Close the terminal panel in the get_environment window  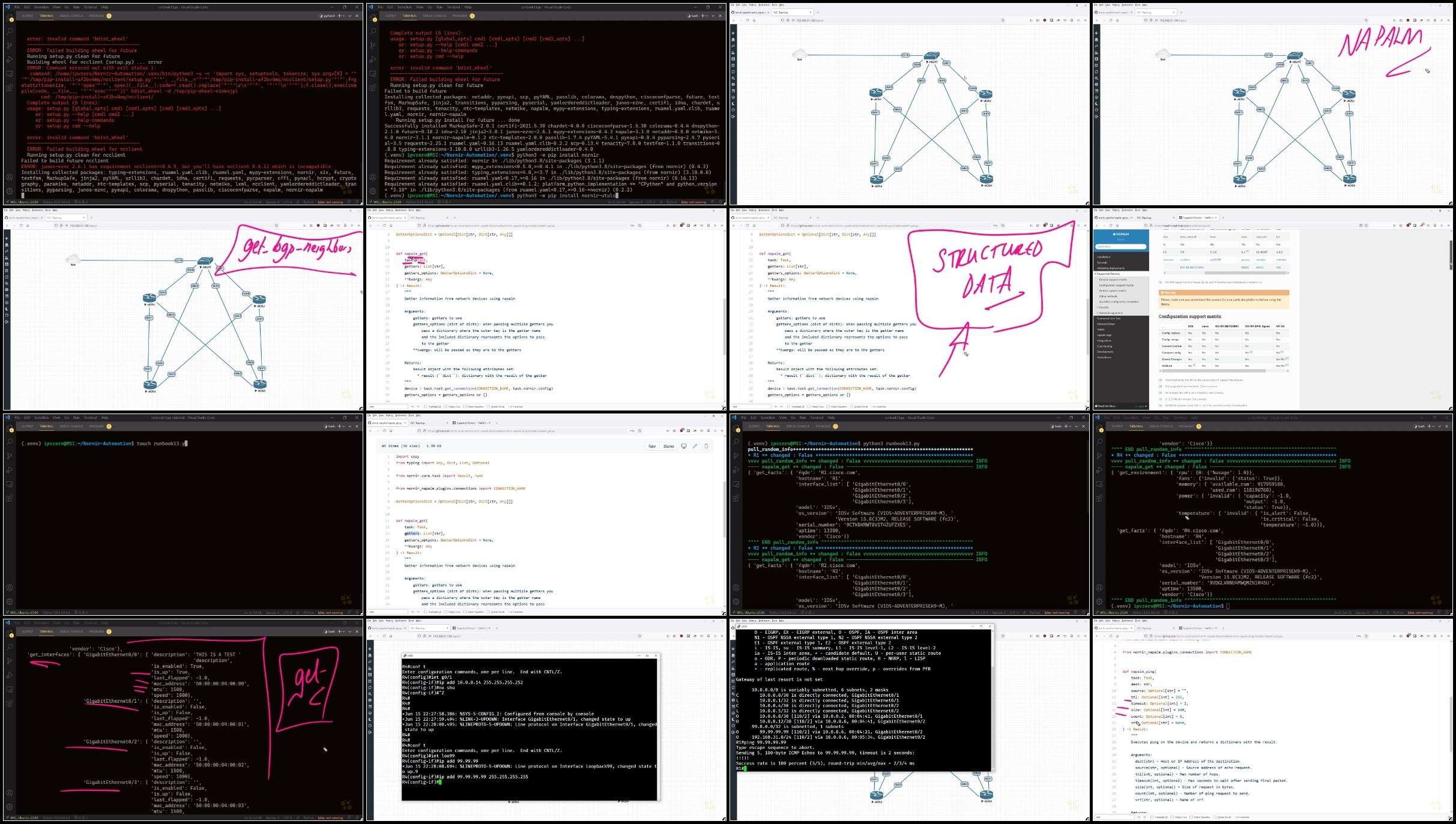coord(1447,426)
